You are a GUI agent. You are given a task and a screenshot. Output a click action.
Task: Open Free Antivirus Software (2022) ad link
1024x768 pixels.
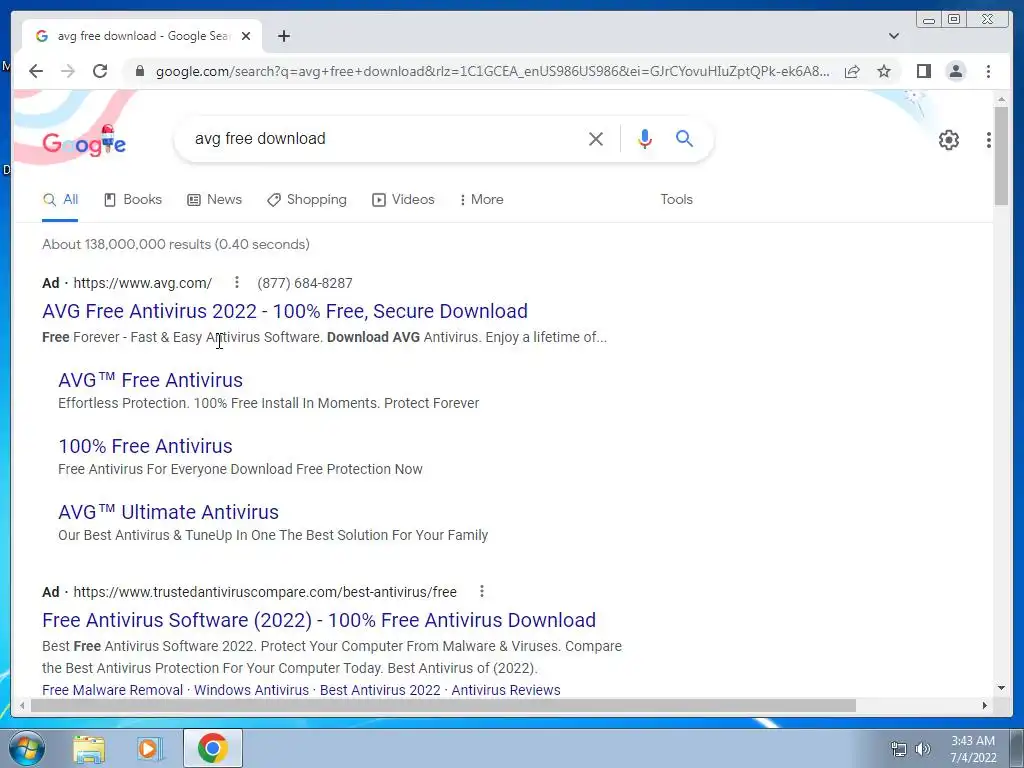[x=319, y=620]
